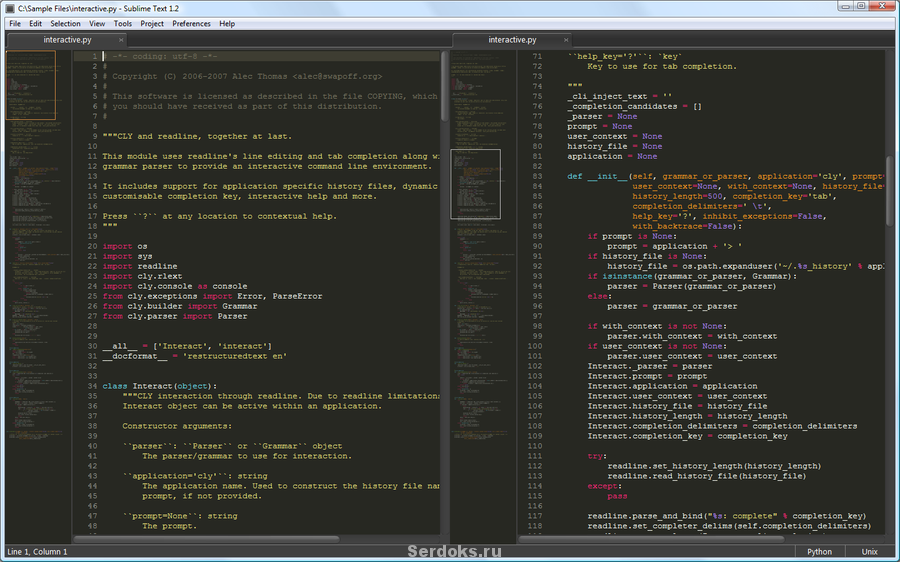Close the left interactive.py tab
This screenshot has width=900, height=562.
click(x=121, y=40)
